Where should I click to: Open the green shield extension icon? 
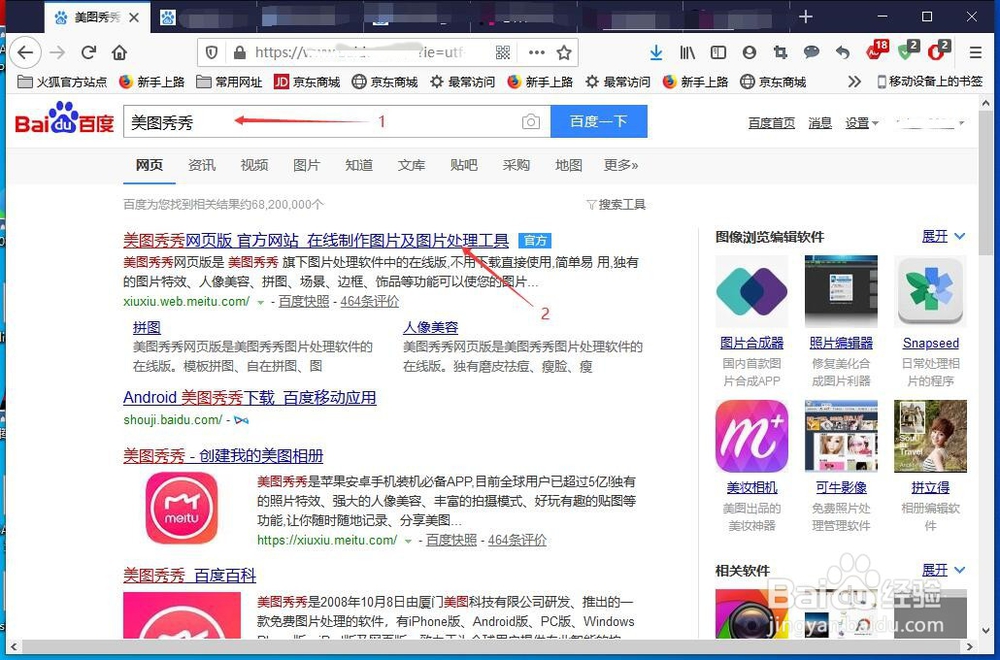pos(908,51)
